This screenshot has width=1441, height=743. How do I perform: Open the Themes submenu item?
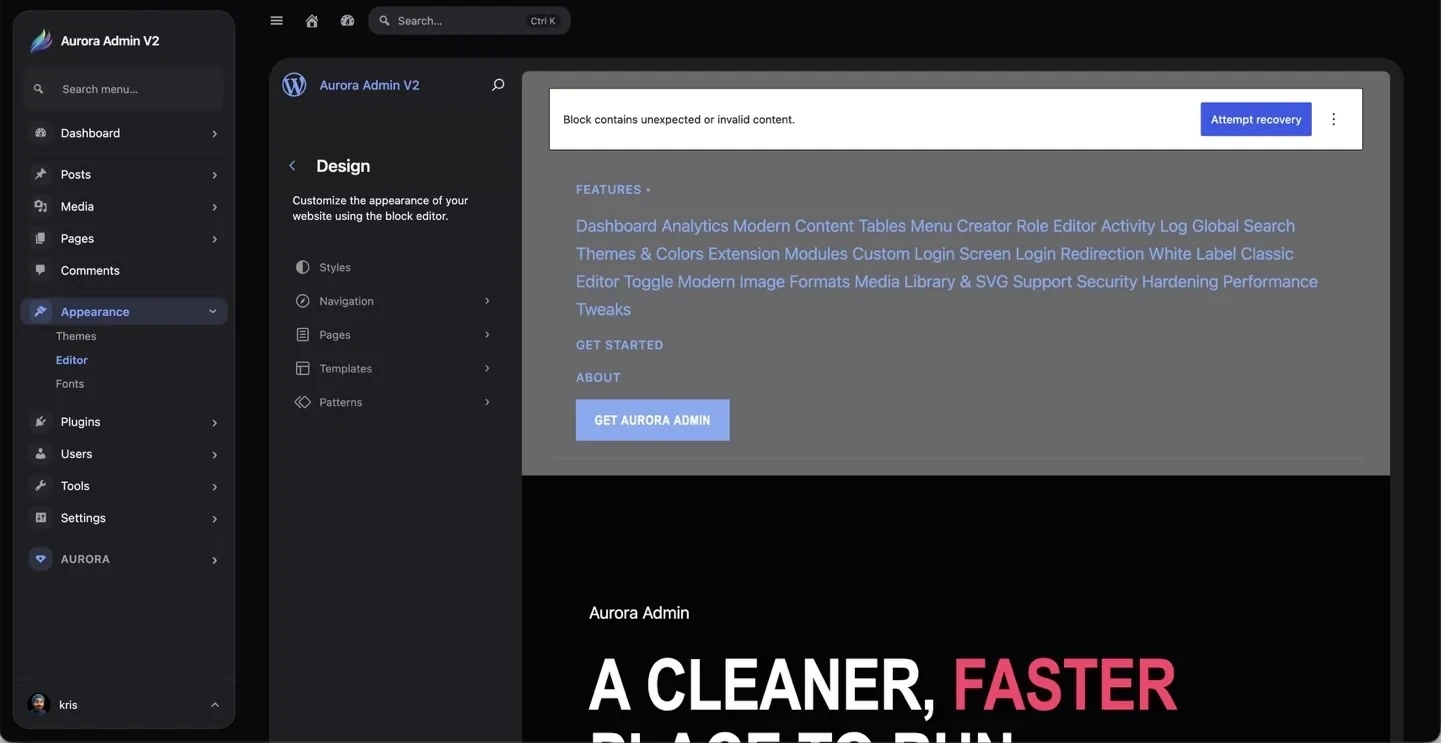tap(76, 336)
